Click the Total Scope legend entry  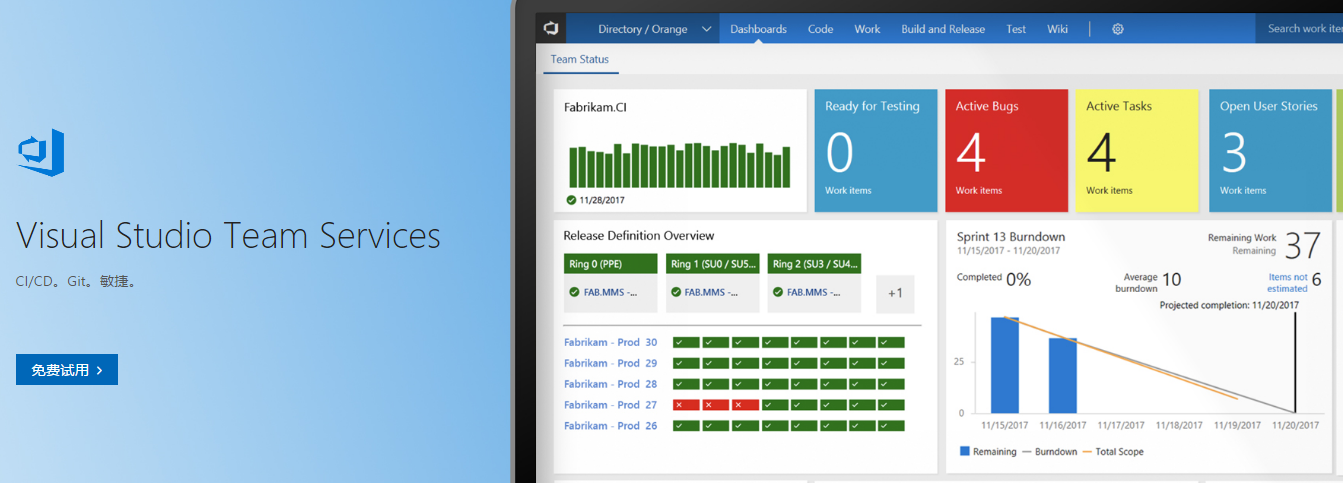[x=1113, y=452]
